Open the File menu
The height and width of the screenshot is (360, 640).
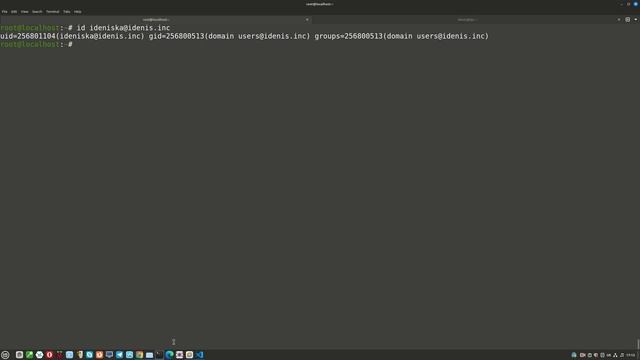click(x=4, y=11)
